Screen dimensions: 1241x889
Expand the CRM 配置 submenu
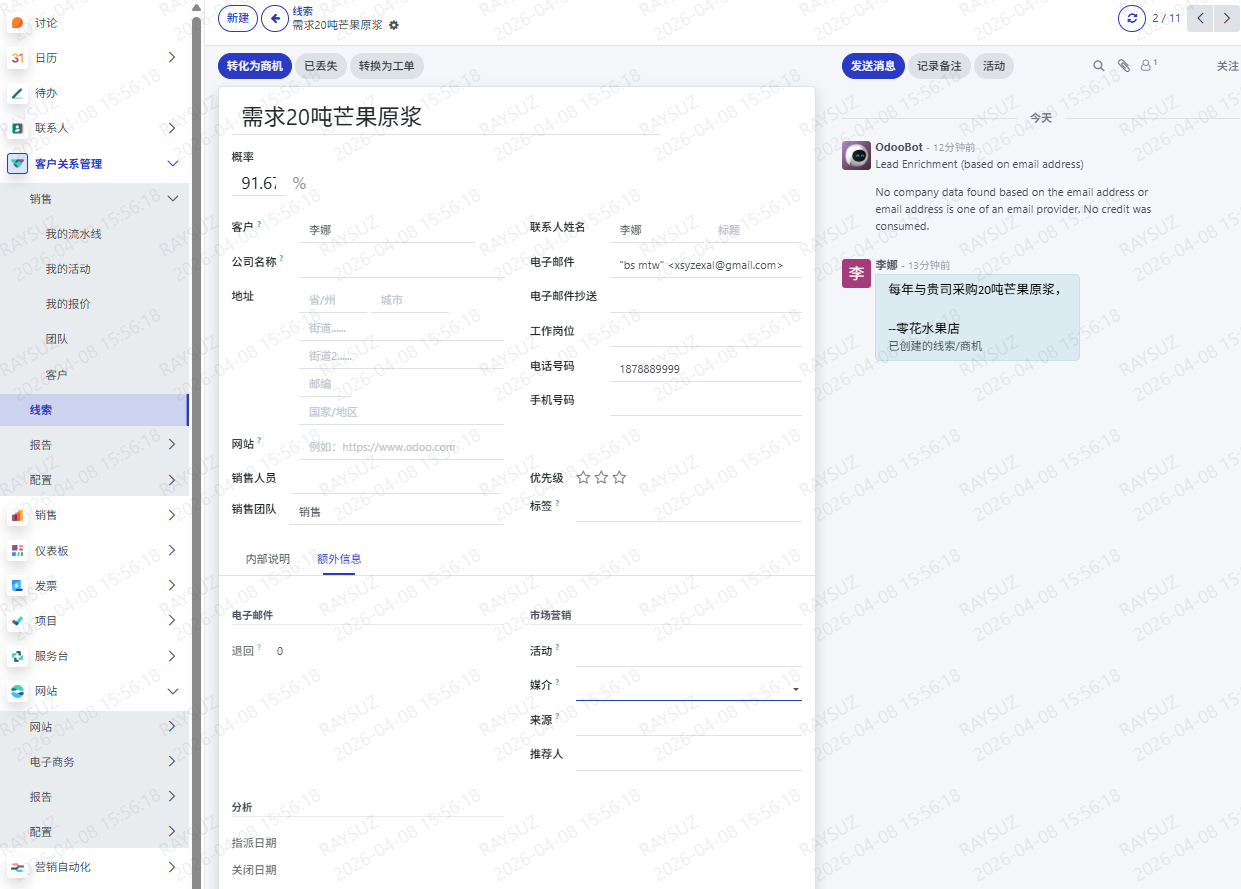coord(172,480)
